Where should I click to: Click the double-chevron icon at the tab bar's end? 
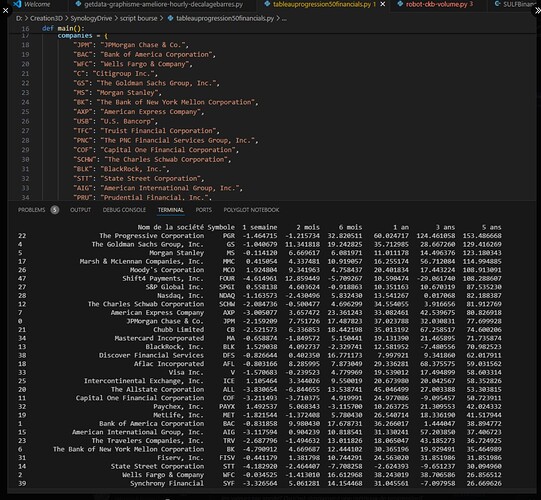[538, 11]
